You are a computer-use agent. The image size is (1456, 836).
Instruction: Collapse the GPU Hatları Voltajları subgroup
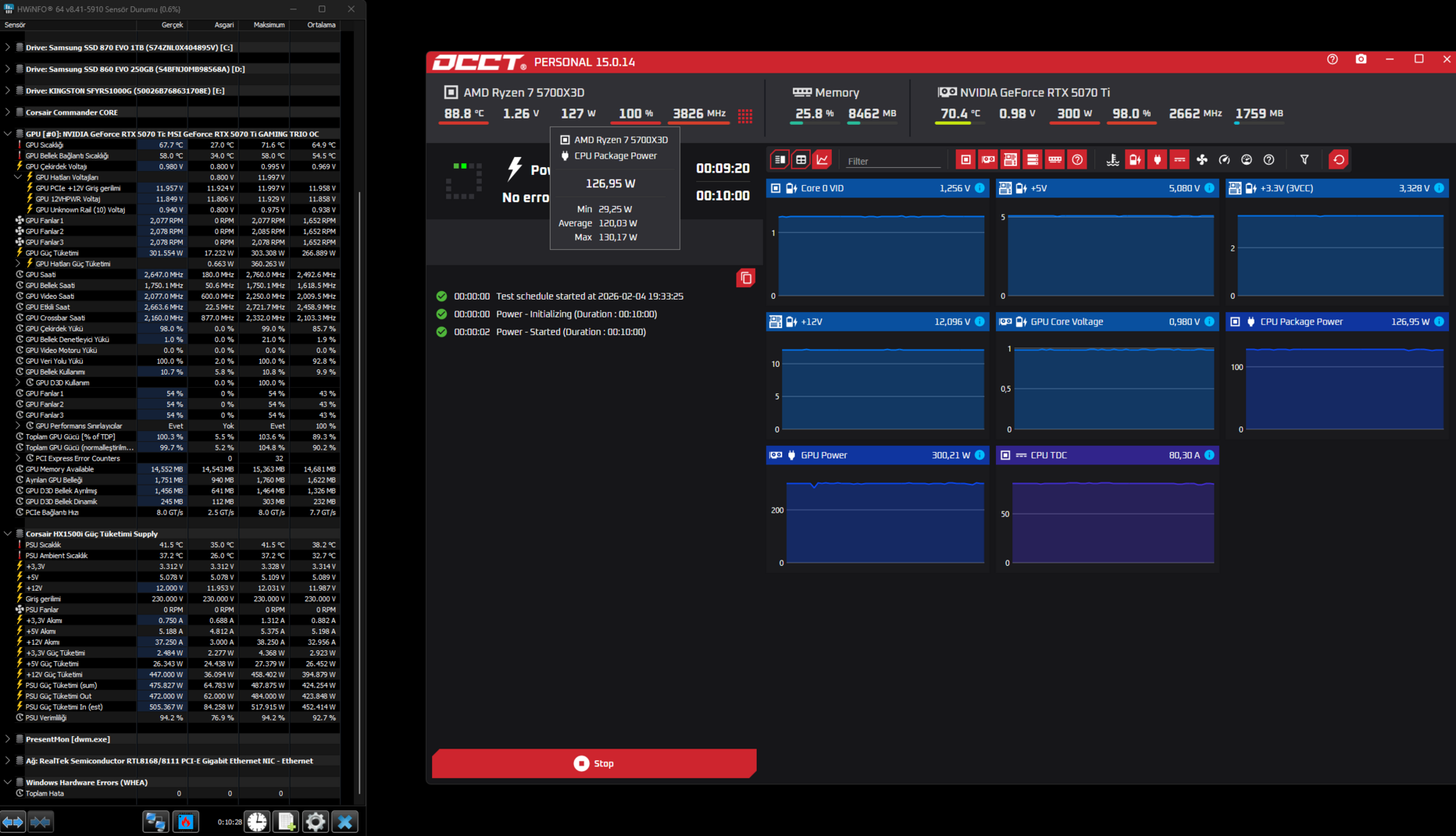[19, 177]
